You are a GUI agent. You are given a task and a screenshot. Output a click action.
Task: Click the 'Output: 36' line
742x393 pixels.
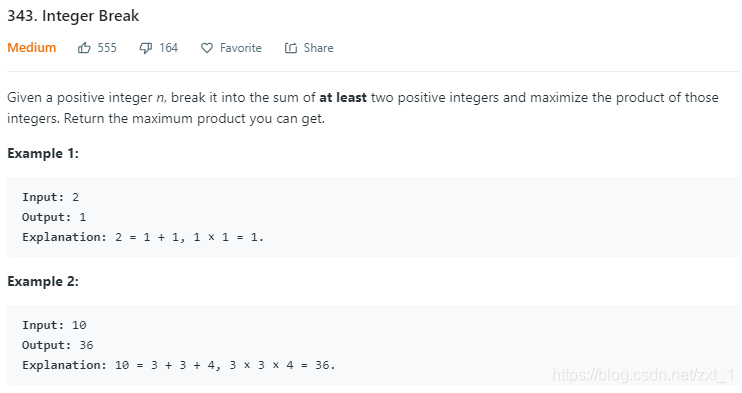click(x=58, y=345)
